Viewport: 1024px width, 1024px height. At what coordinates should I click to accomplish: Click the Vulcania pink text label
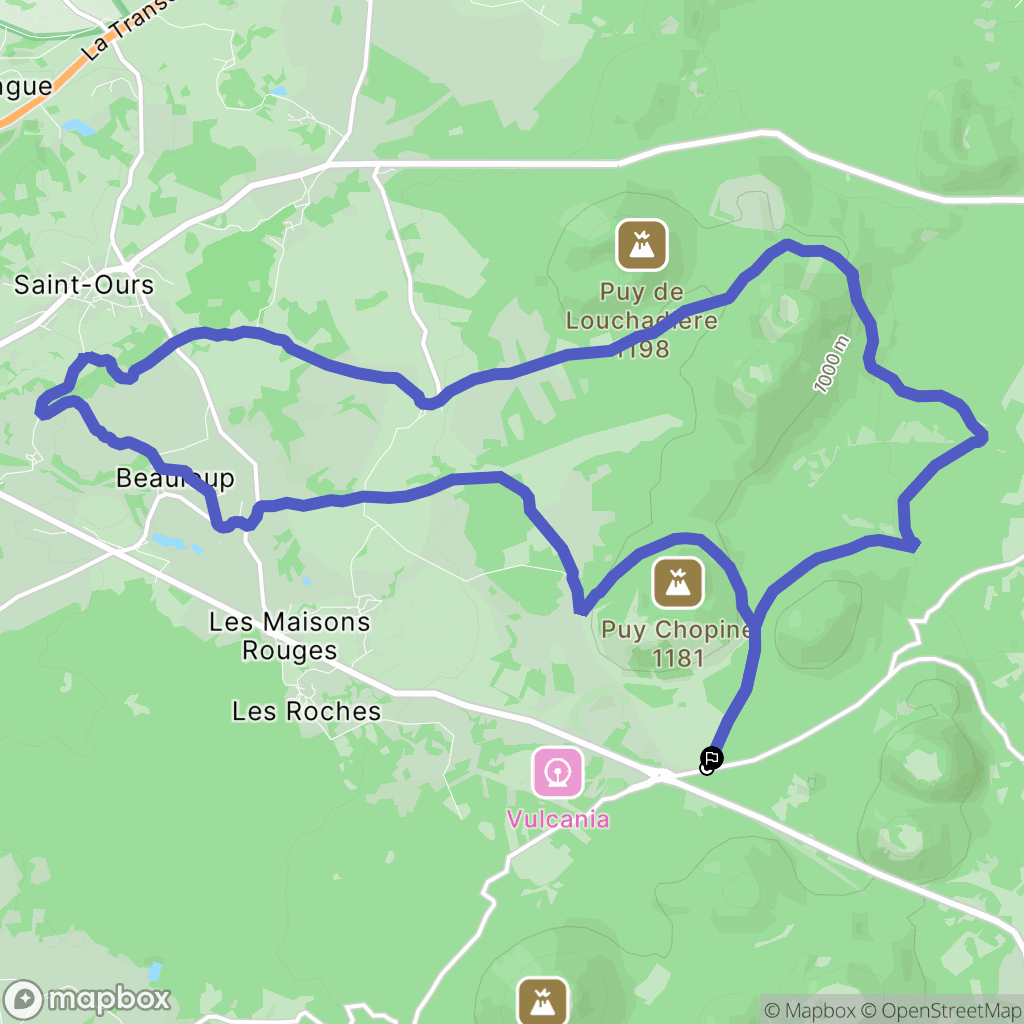[558, 819]
